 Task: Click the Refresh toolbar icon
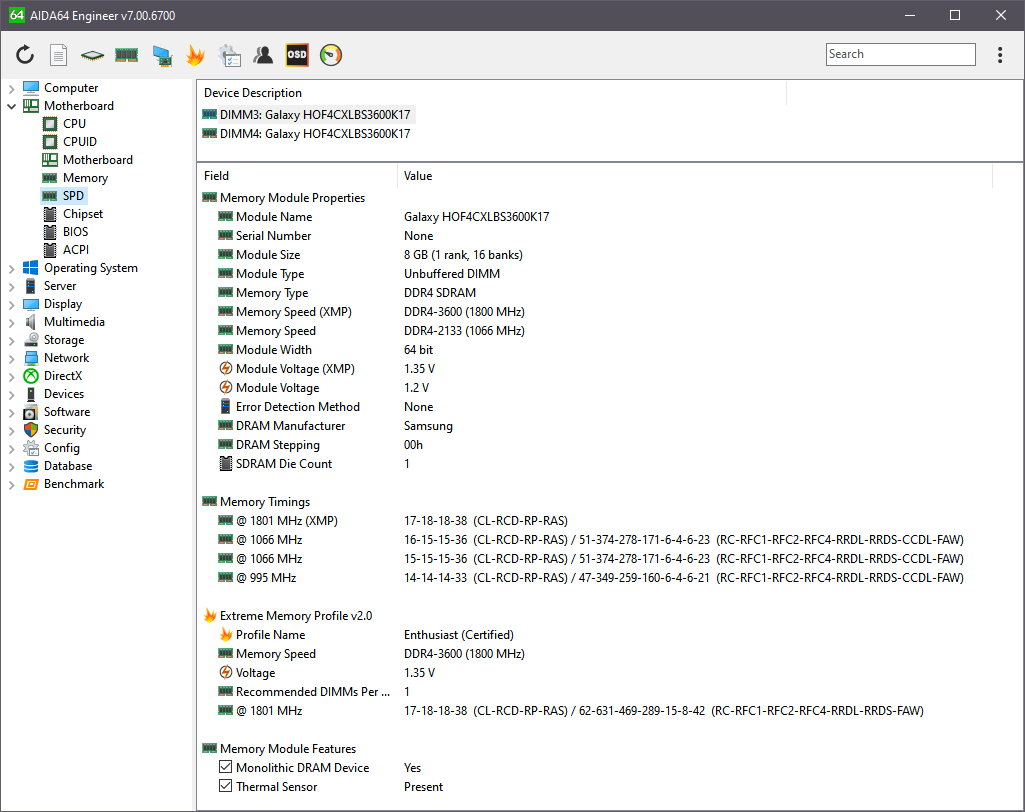coord(25,55)
